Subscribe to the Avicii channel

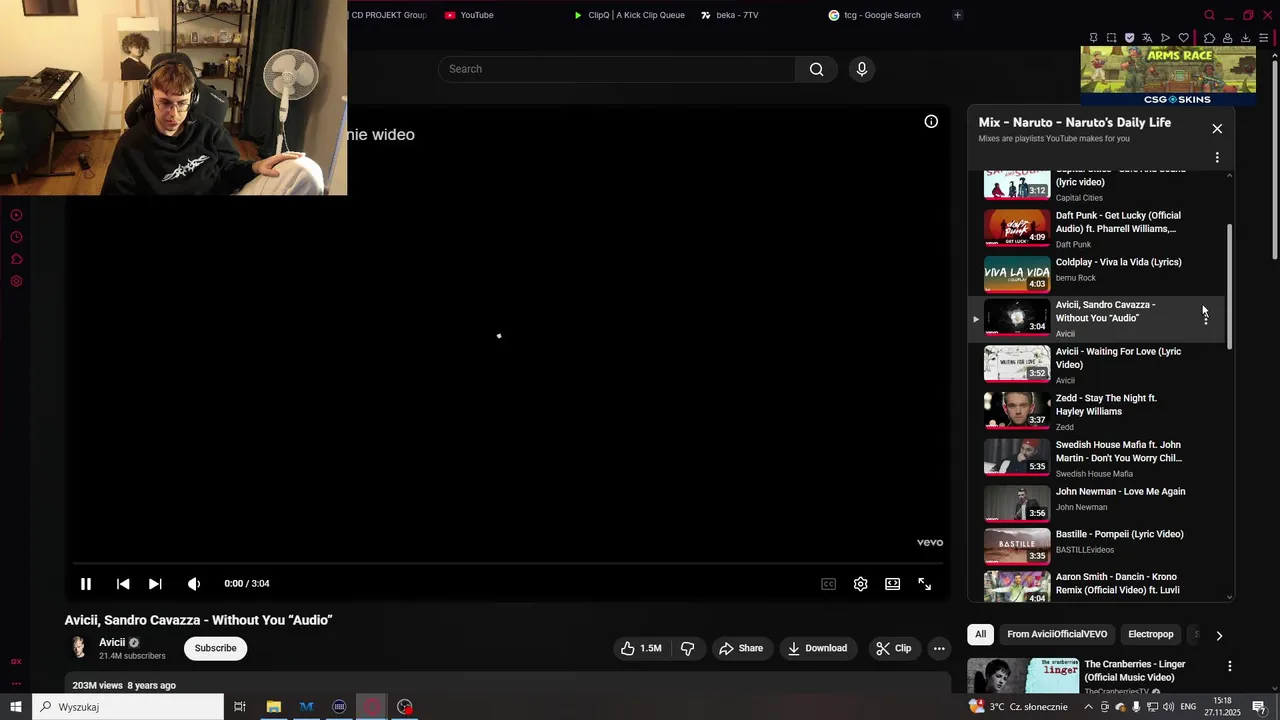(x=216, y=648)
